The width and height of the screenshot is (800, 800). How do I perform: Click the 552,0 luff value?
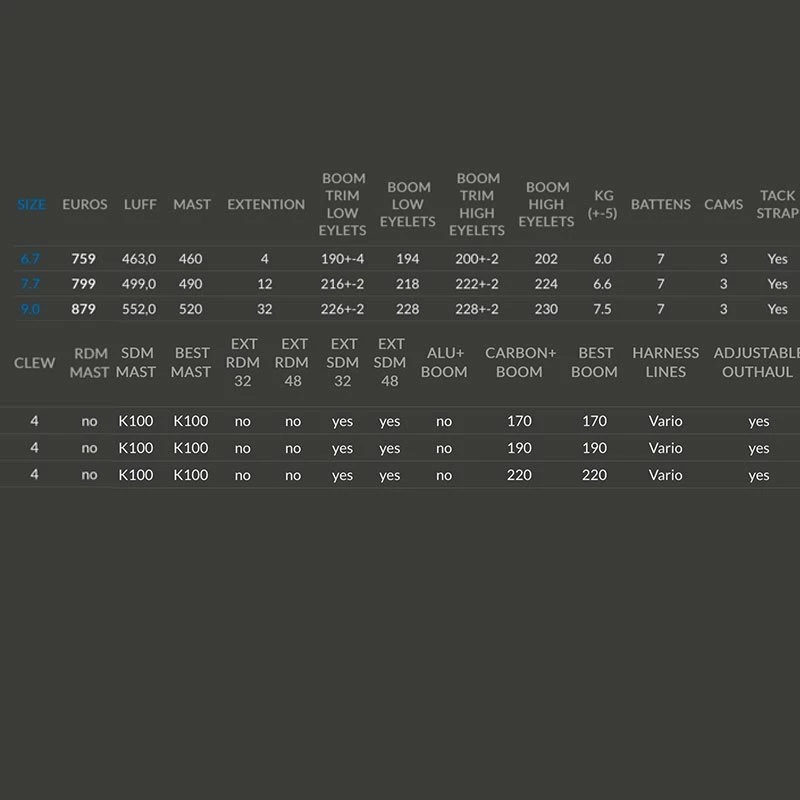[x=139, y=309]
